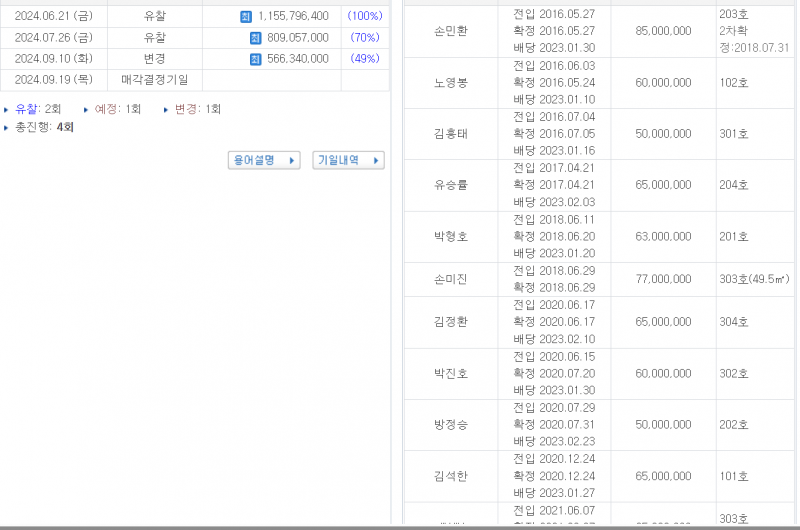
Task: Click the 배당 2023.02.23 date entry
Action: point(554,441)
